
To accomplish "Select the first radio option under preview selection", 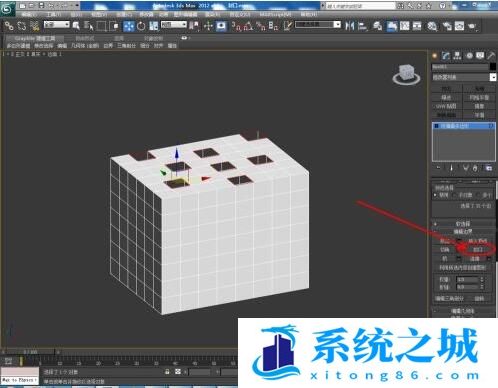I will pyautogui.click(x=435, y=195).
